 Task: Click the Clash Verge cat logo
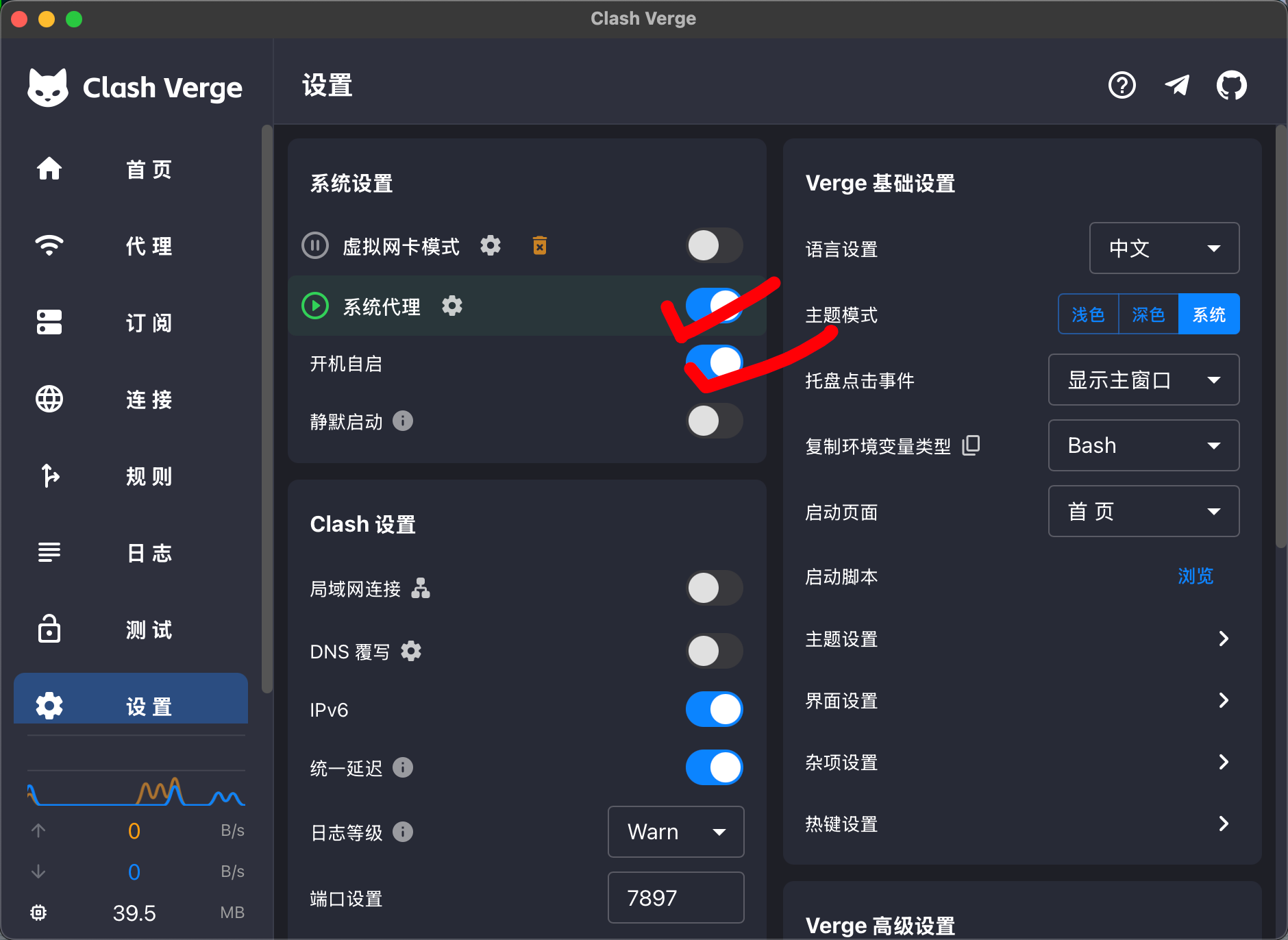tap(48, 88)
